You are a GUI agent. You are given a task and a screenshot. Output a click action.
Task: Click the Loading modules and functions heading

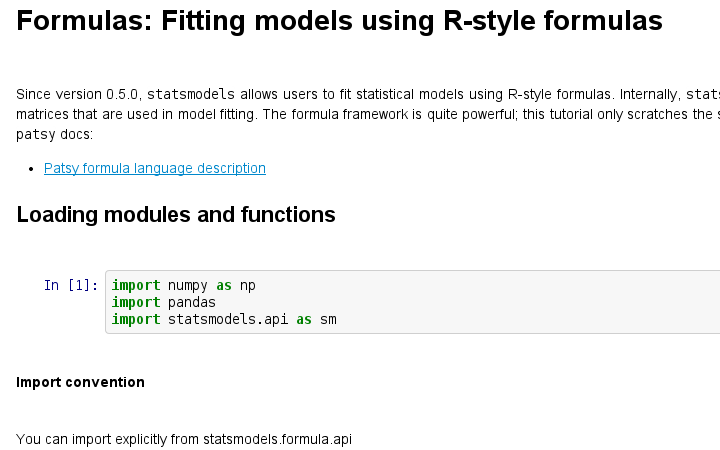tap(176, 214)
